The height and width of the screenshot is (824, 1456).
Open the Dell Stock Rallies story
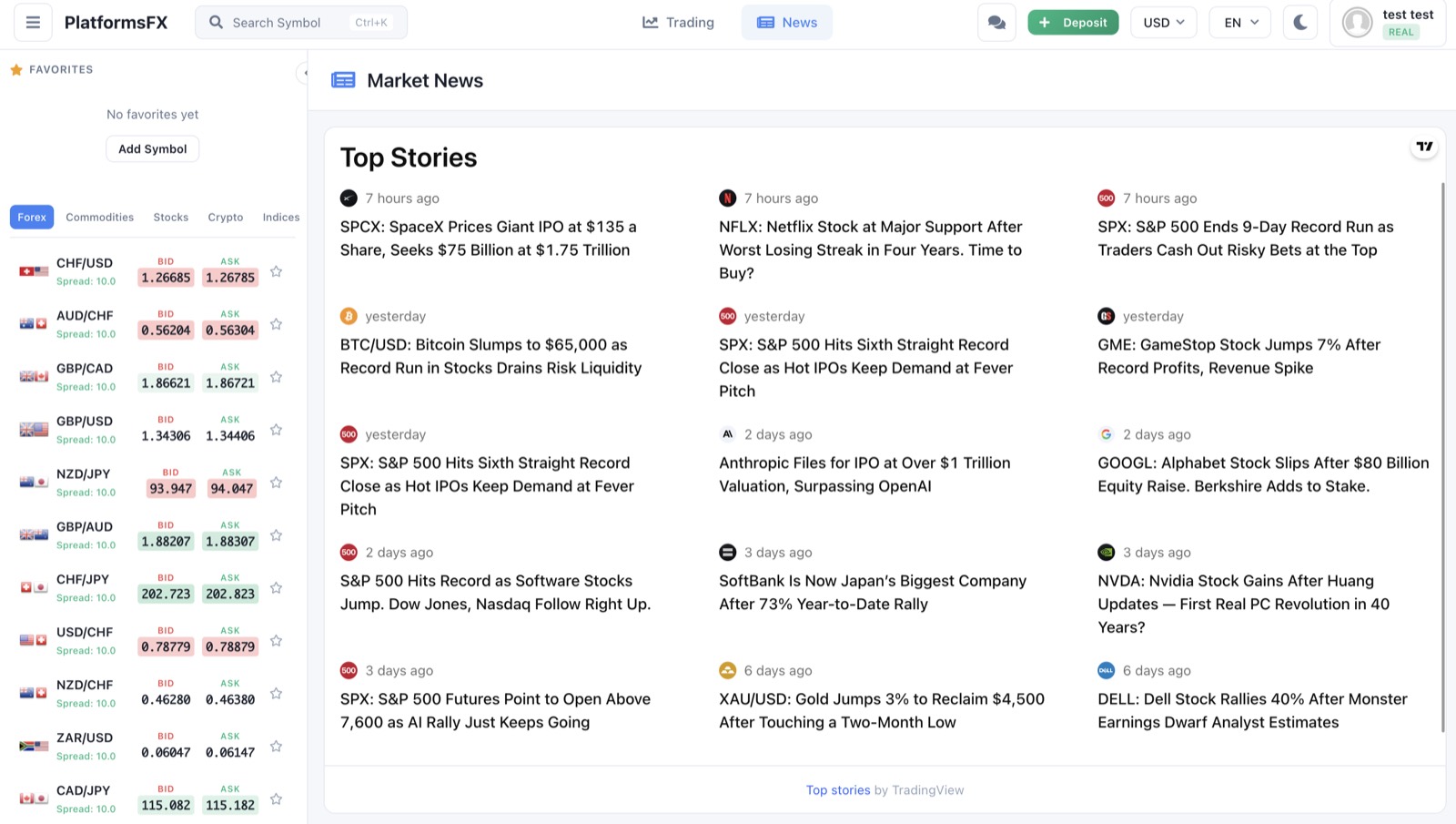point(1252,710)
